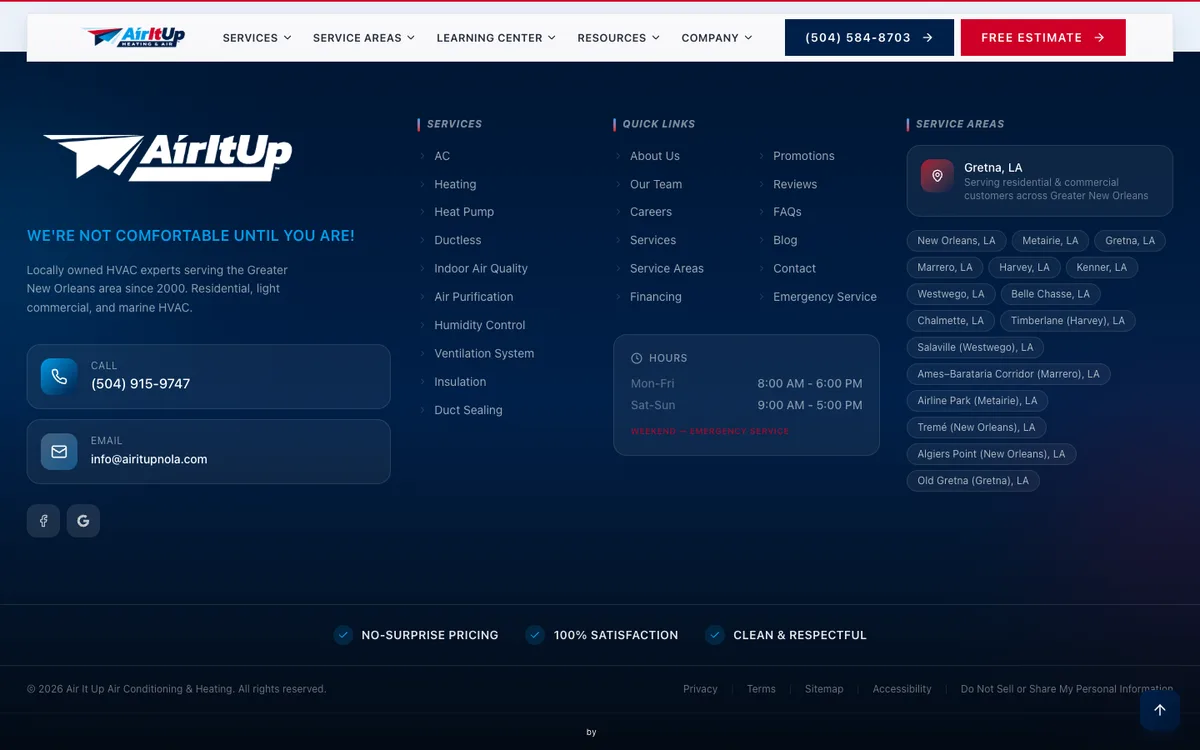Screen dimensions: 1200x750
Task: Click the info@airitupnola.com email card
Action: [x=209, y=452]
